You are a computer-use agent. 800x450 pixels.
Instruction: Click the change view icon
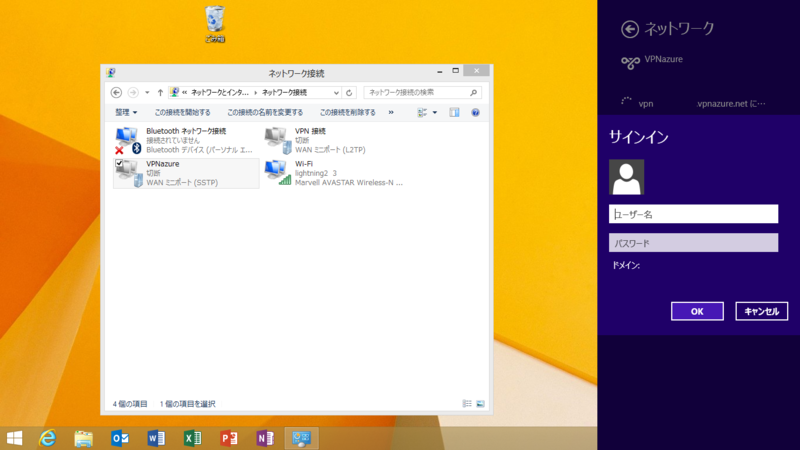(x=422, y=112)
